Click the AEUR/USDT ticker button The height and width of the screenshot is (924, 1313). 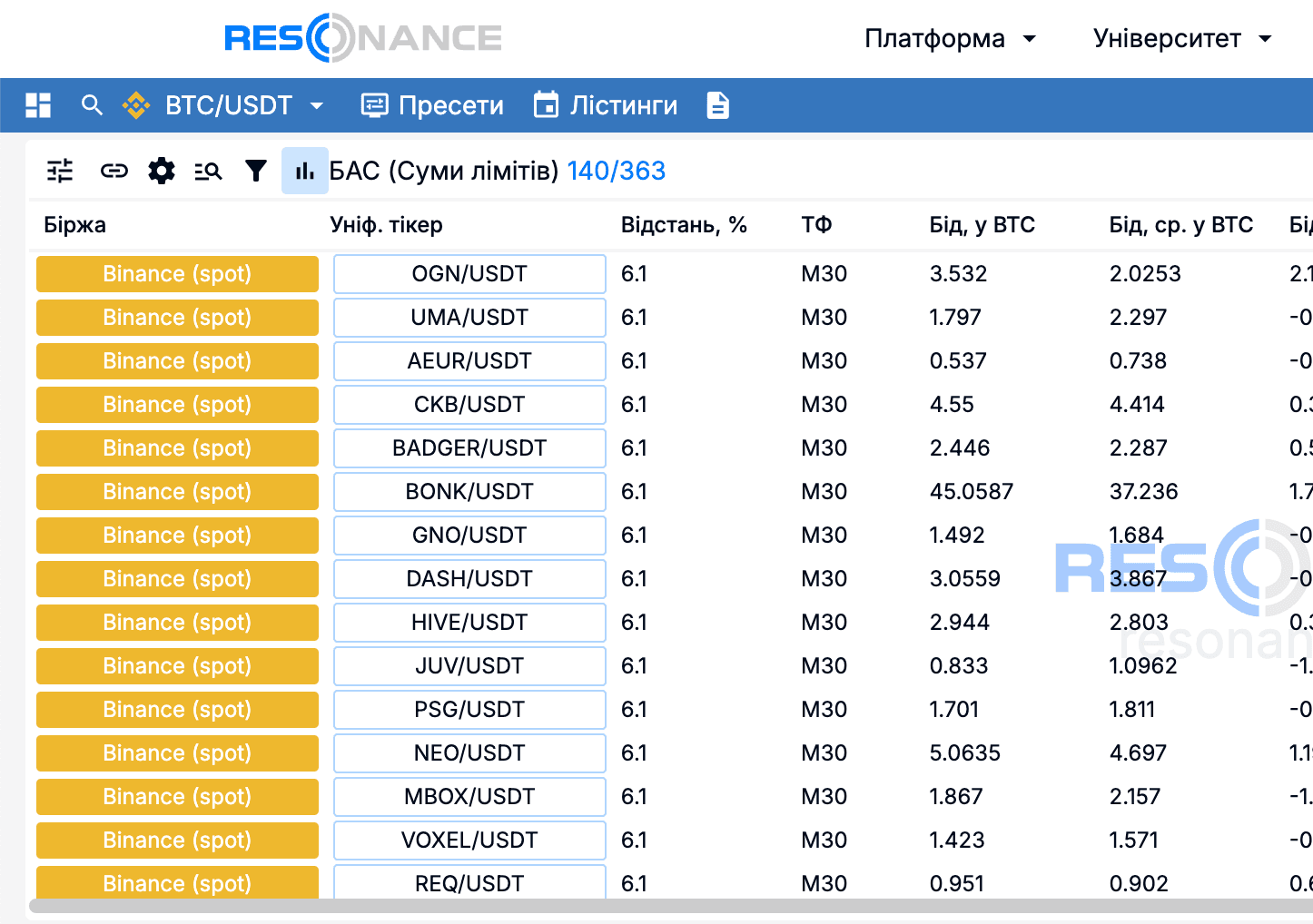[469, 361]
